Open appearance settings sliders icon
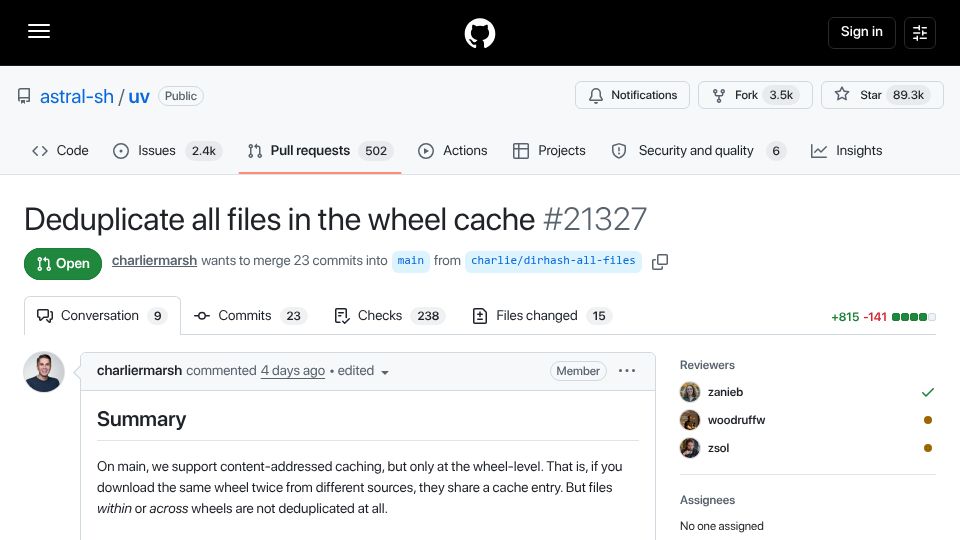 point(920,32)
